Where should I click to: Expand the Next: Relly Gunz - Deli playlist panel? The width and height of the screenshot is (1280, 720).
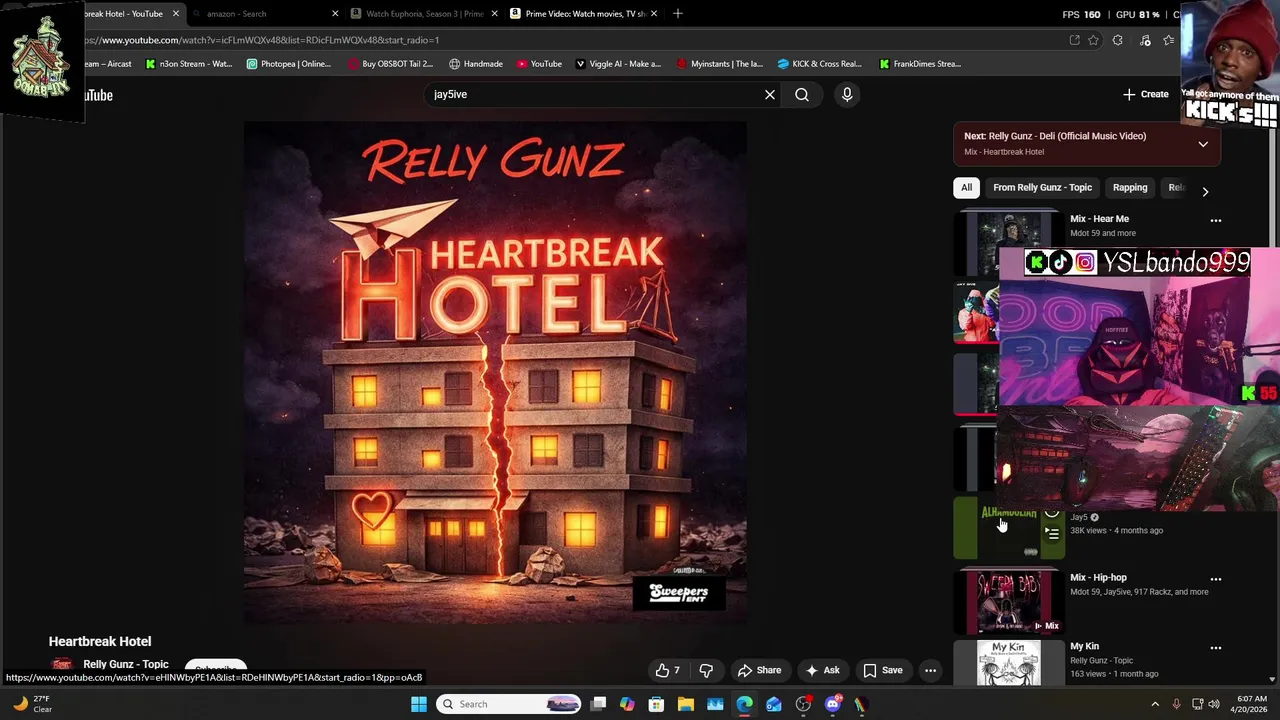1203,144
